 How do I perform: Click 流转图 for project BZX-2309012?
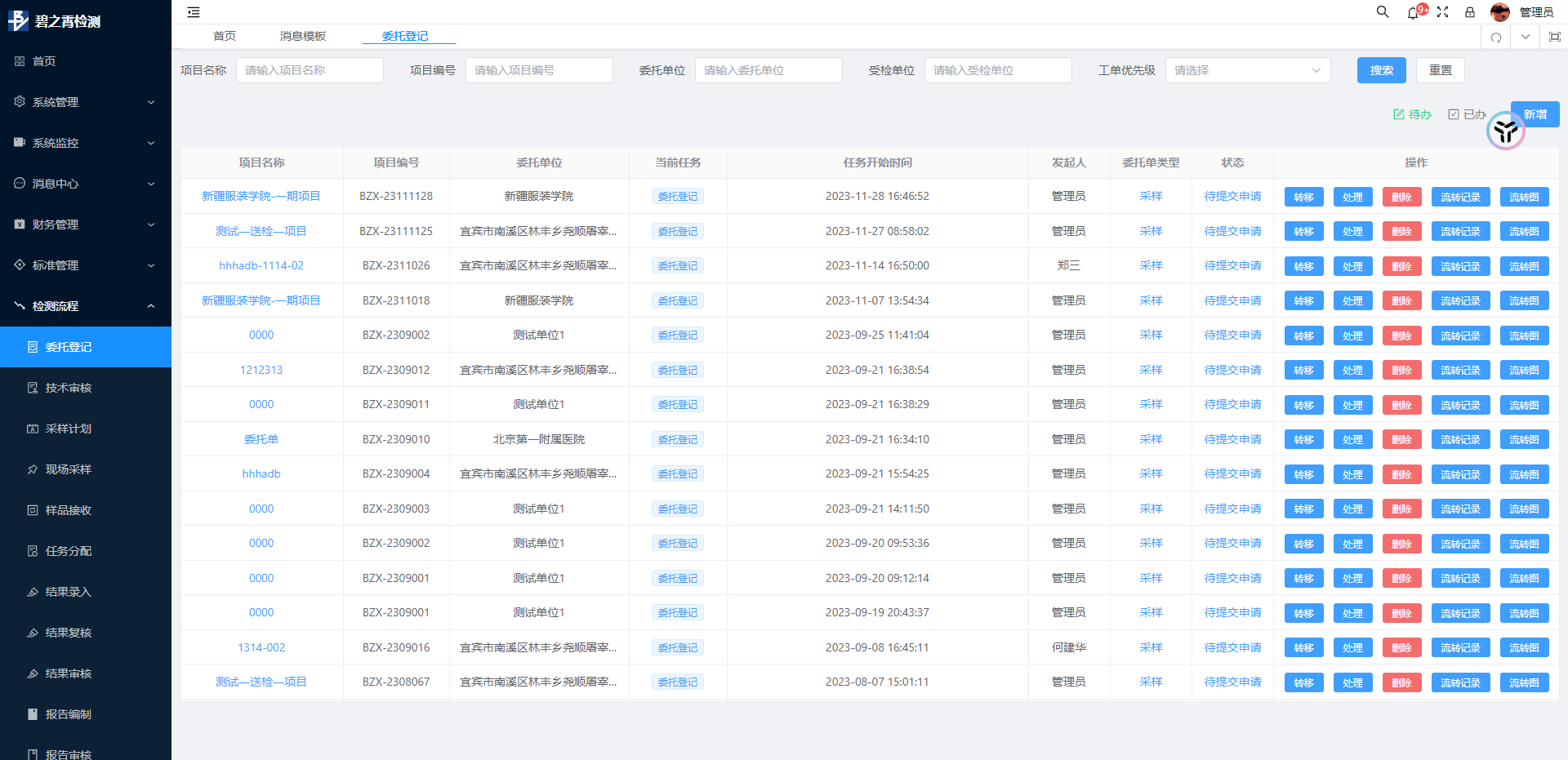[x=1525, y=370]
